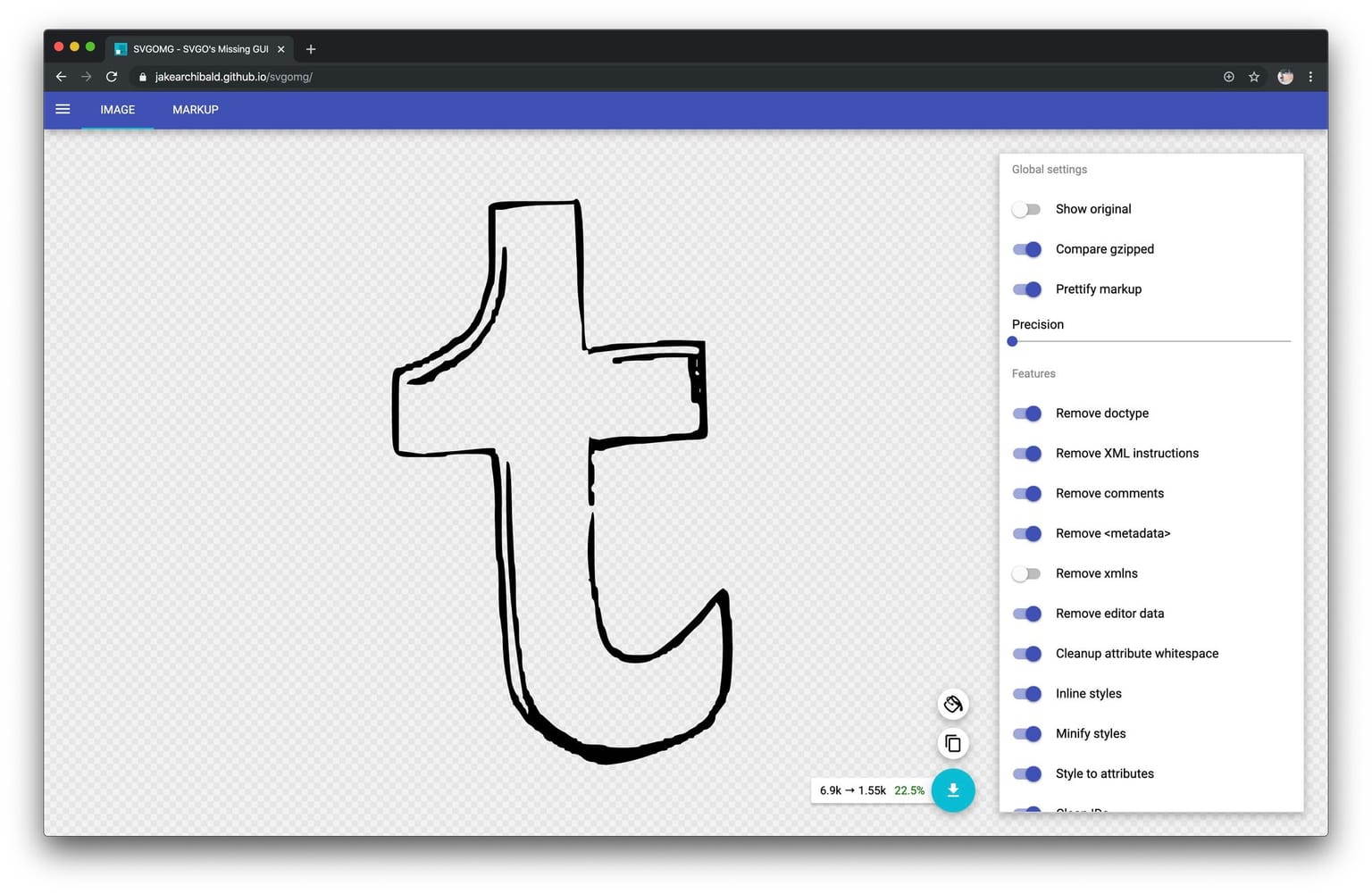
Task: Click the address bar URL
Action: pos(233,77)
